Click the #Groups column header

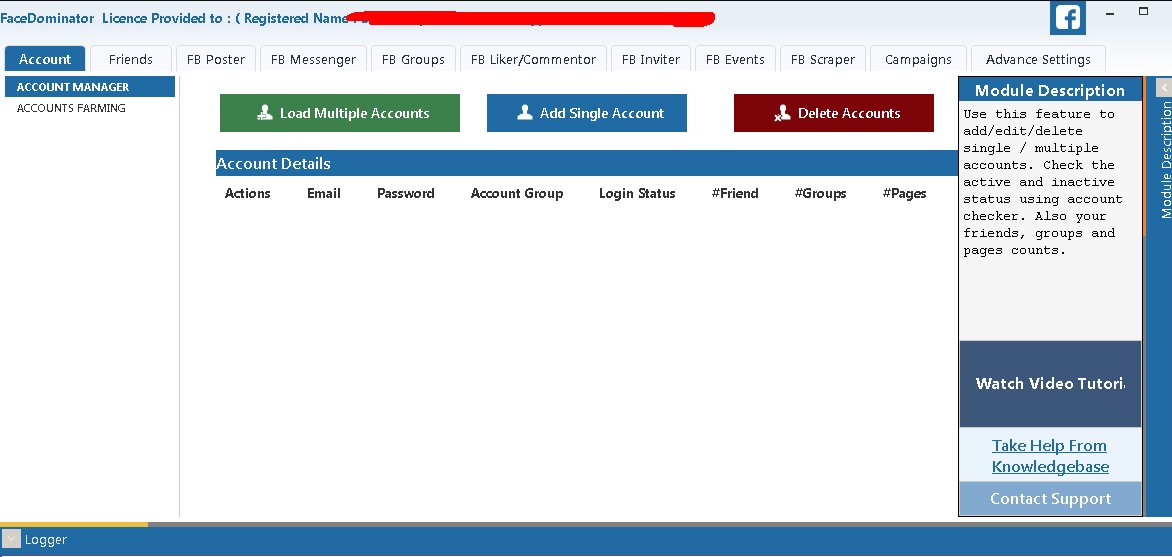coord(820,194)
